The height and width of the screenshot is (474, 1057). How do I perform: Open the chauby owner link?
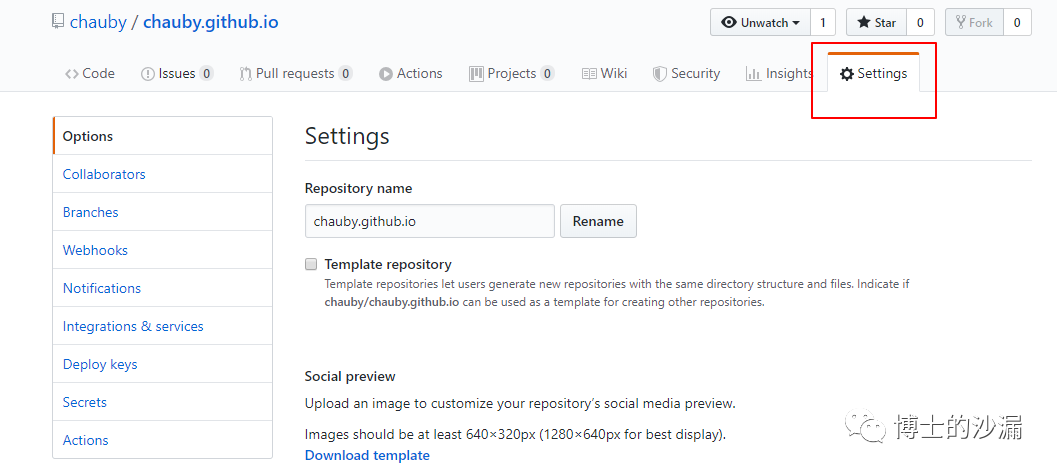pos(98,22)
